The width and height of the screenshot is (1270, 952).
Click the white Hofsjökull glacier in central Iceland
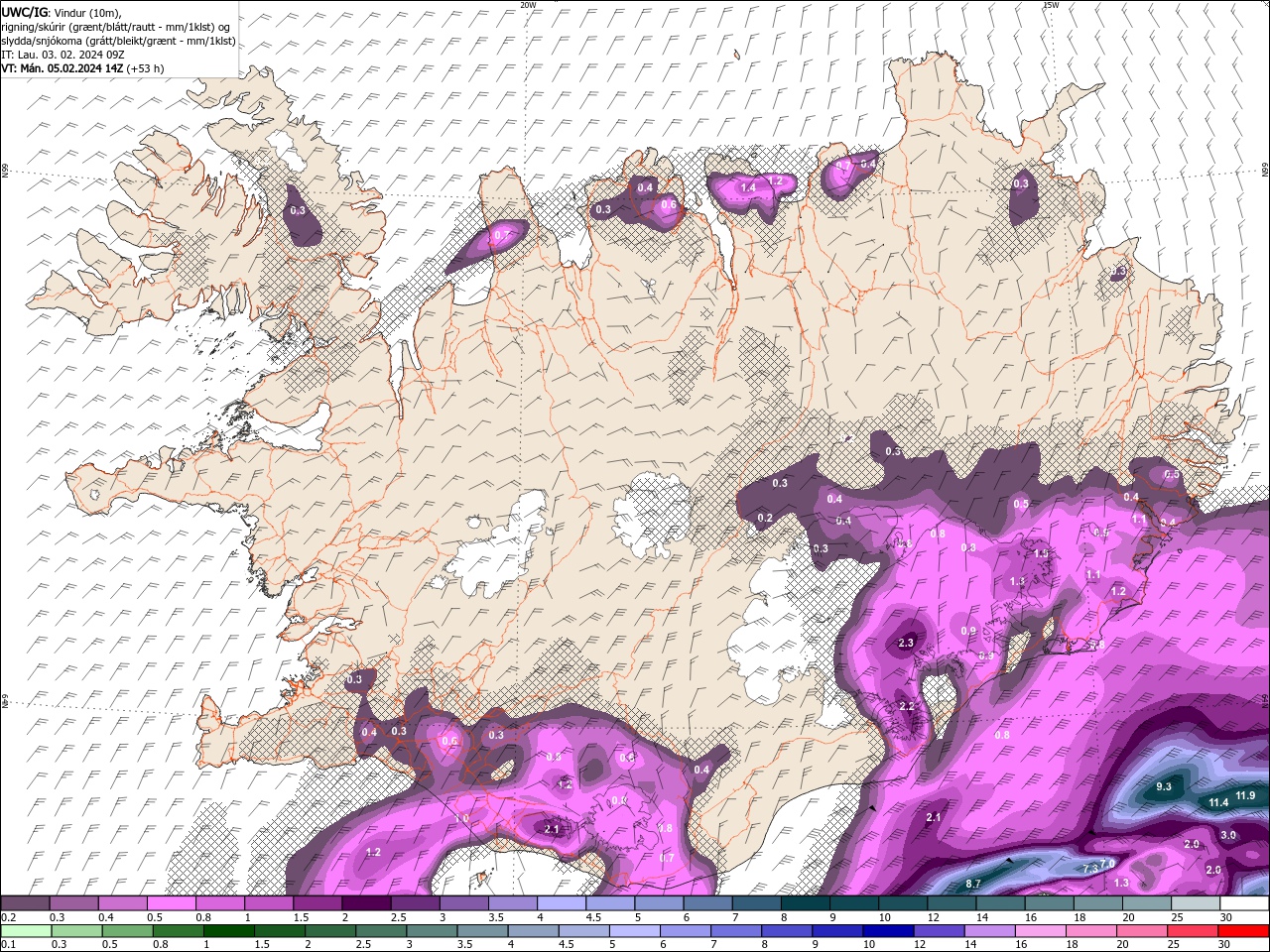point(650,514)
